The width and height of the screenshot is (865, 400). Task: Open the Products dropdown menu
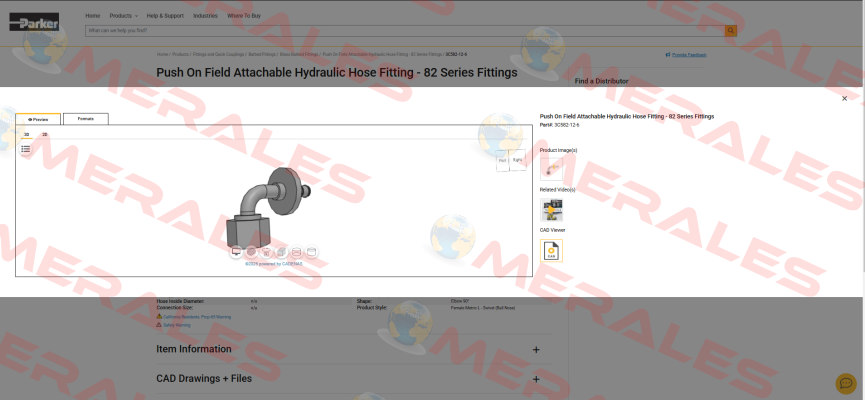pos(124,16)
